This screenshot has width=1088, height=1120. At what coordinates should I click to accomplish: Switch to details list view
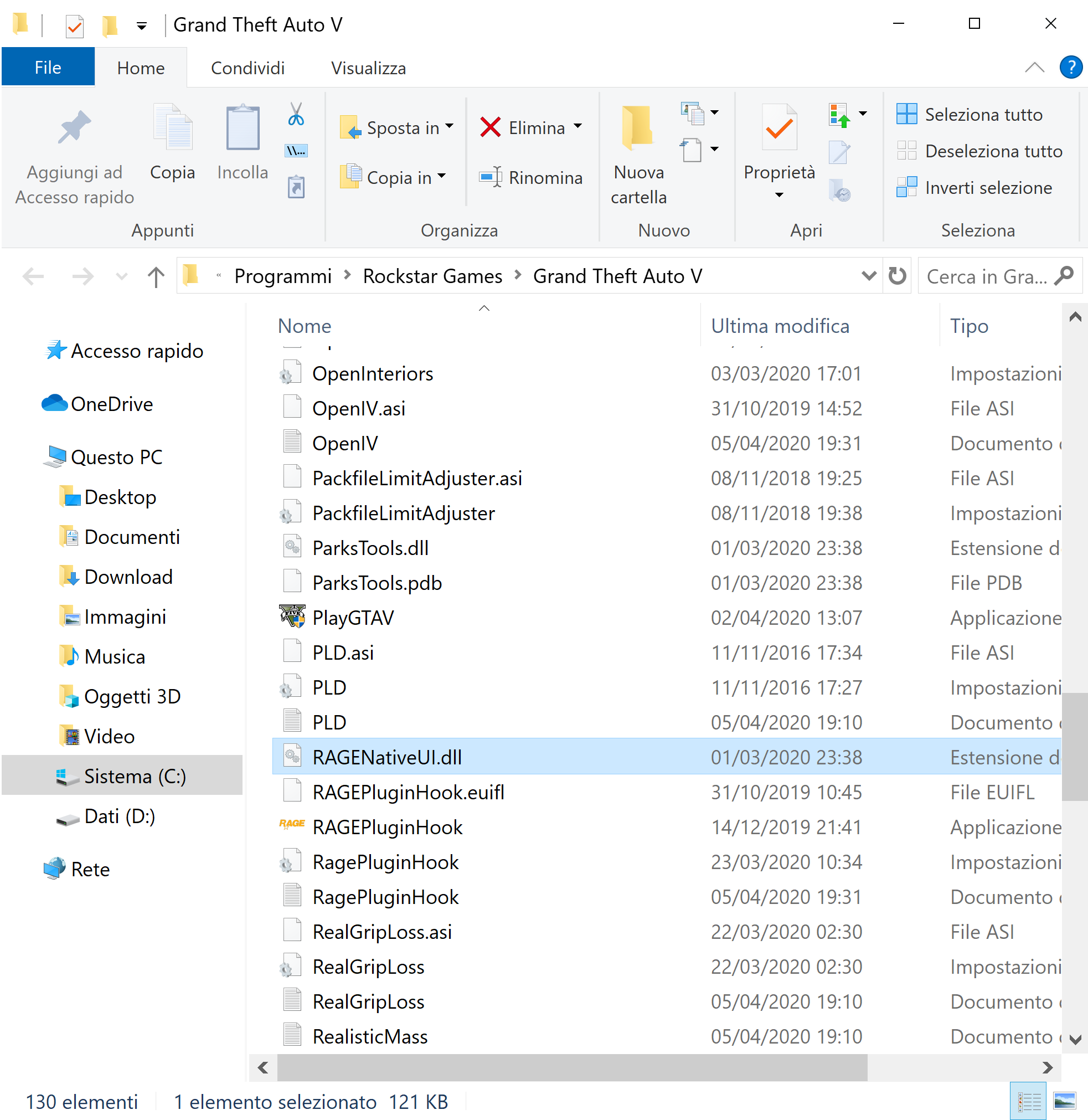tap(1028, 1100)
